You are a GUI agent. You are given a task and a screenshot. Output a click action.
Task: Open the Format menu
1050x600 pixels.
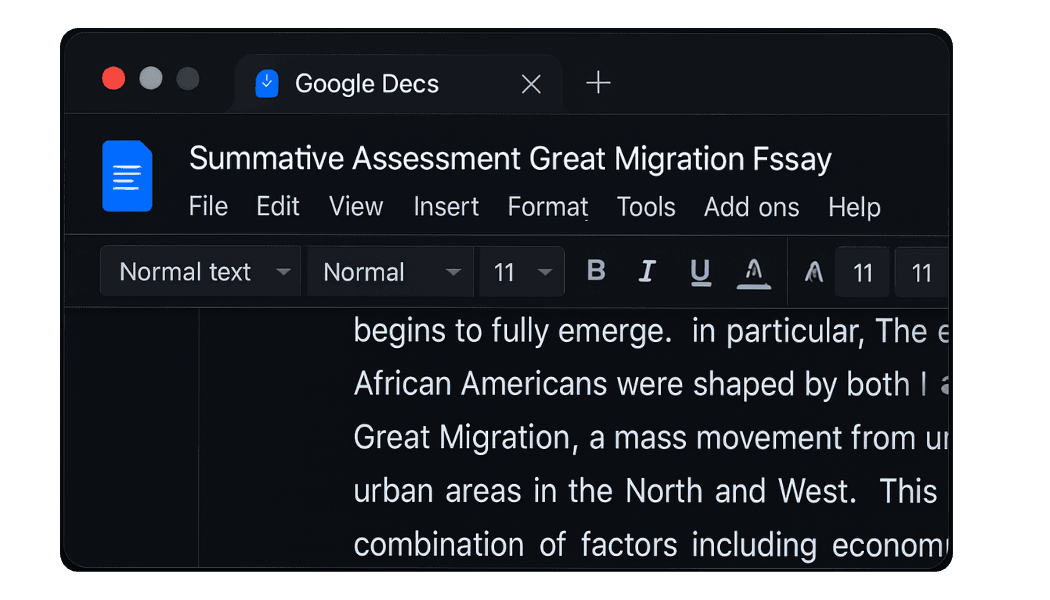pyautogui.click(x=548, y=206)
